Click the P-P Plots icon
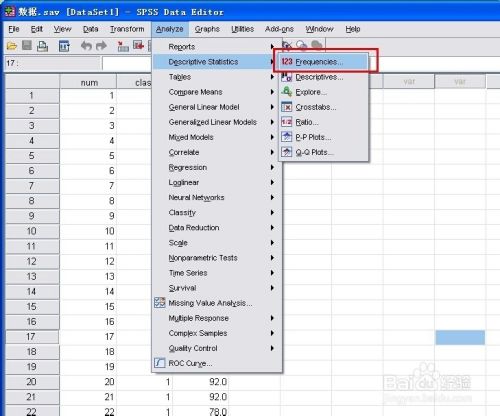This screenshot has width=500, height=416. pyautogui.click(x=287, y=137)
